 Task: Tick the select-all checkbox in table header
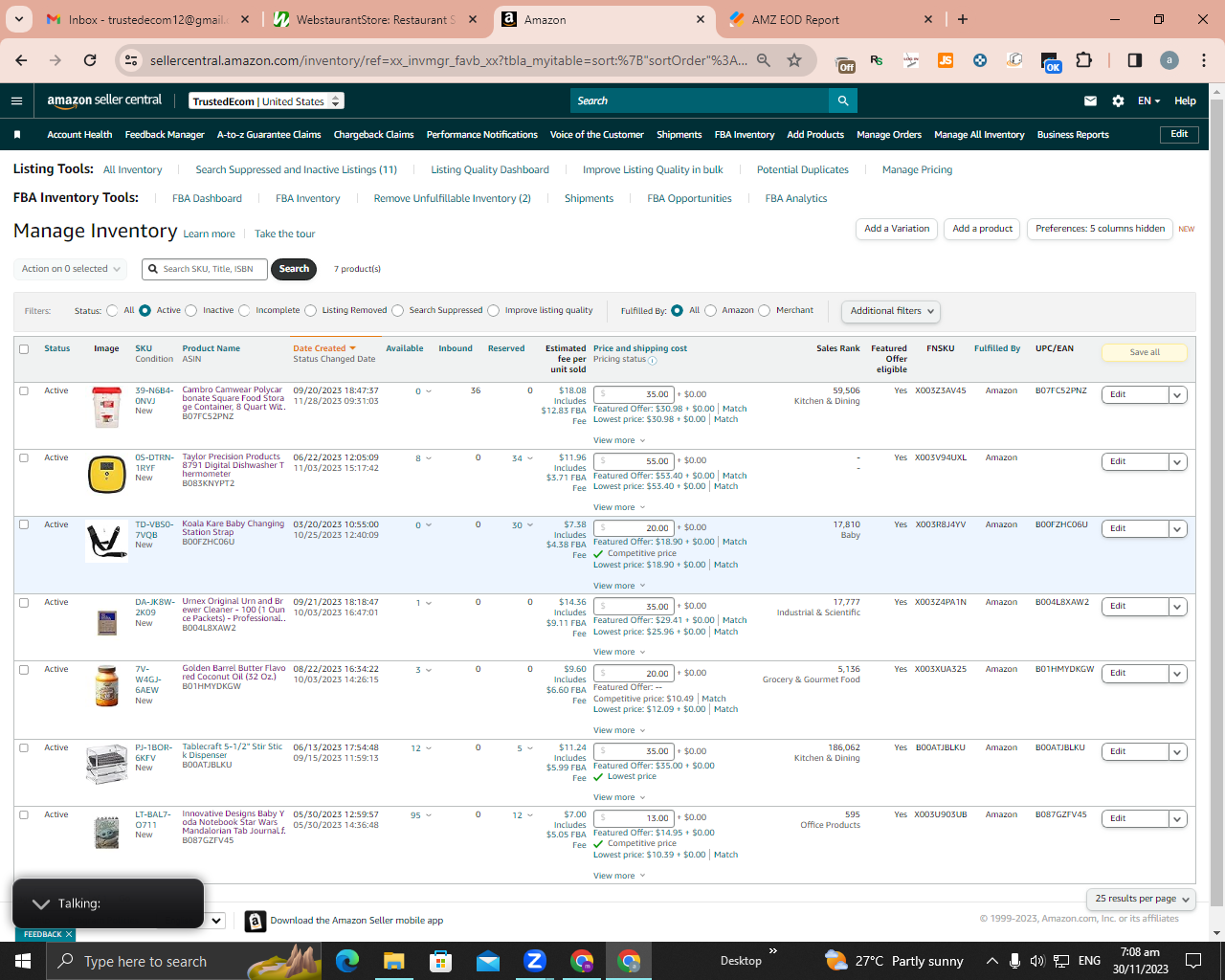[24, 349]
